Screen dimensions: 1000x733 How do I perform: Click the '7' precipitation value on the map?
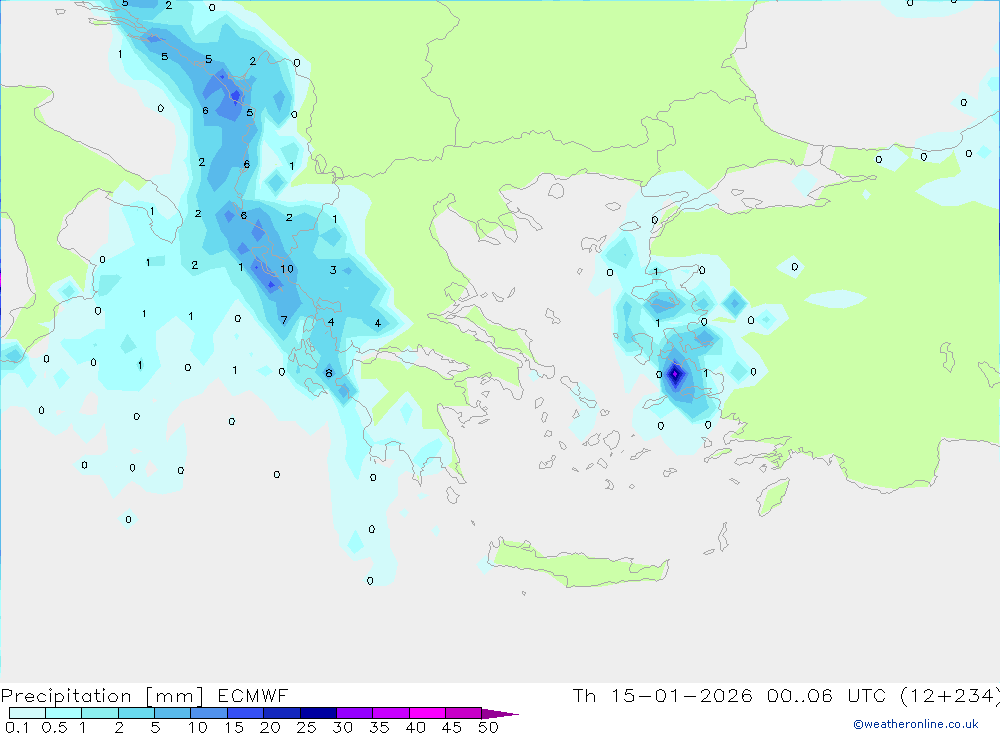(x=284, y=320)
